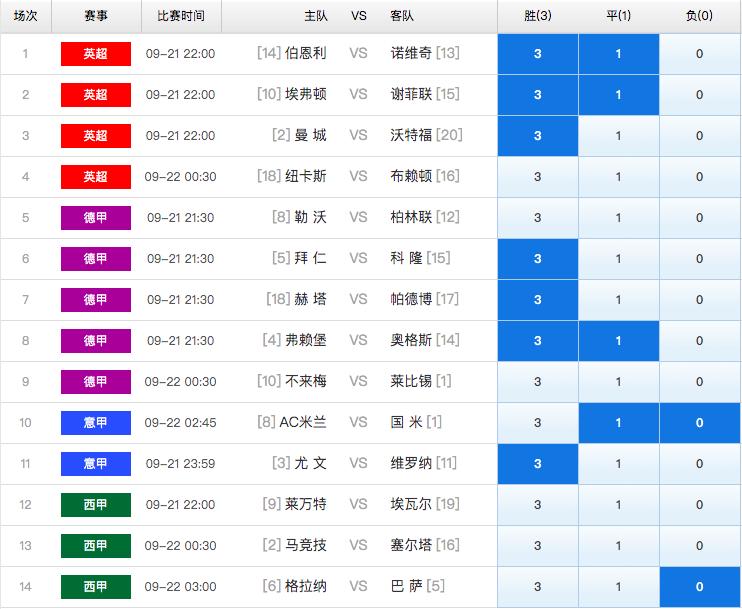Click match time 09-22 03:00
This screenshot has height=609, width=742.
coord(180,587)
